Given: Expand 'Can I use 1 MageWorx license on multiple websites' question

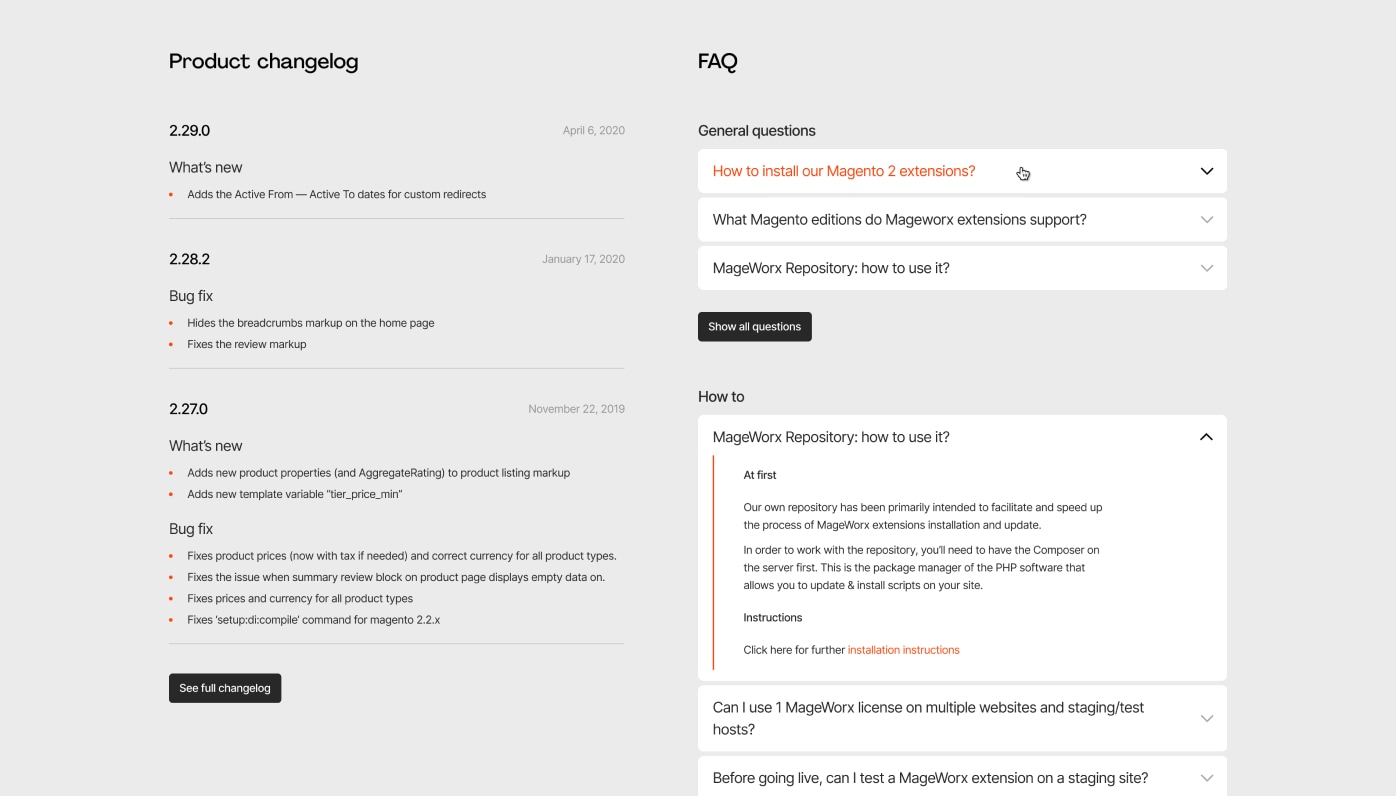Looking at the screenshot, I should 928,717.
